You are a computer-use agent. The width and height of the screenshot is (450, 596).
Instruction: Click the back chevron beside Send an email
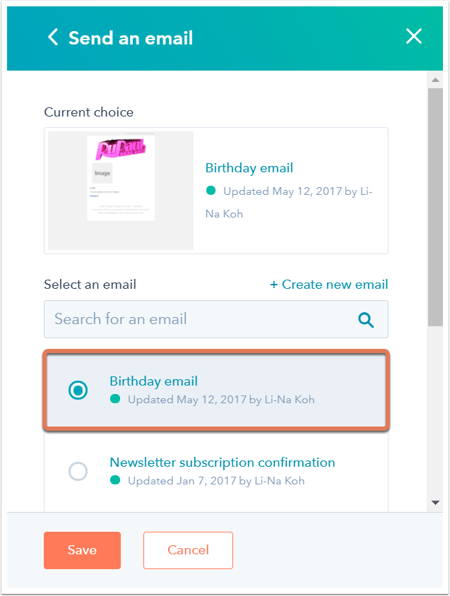click(53, 37)
